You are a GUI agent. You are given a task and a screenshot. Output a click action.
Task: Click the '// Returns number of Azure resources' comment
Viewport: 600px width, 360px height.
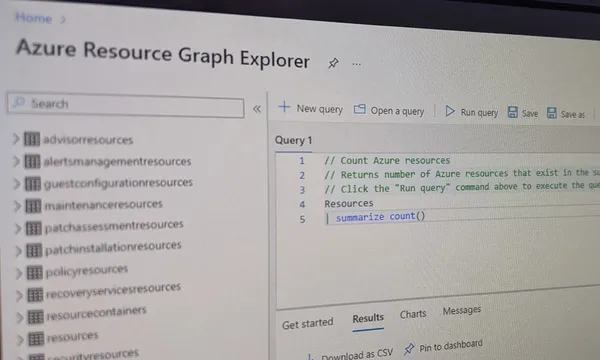tap(462, 174)
